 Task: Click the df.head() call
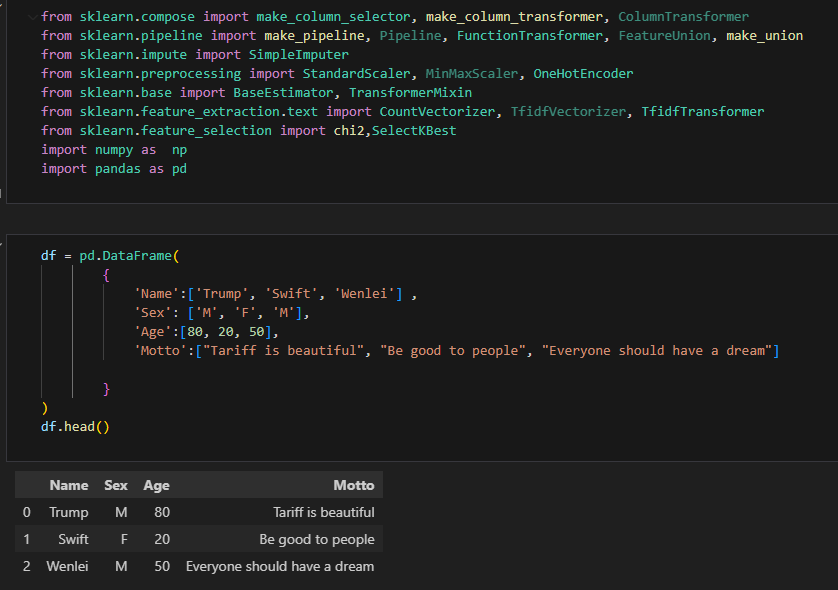pos(75,427)
